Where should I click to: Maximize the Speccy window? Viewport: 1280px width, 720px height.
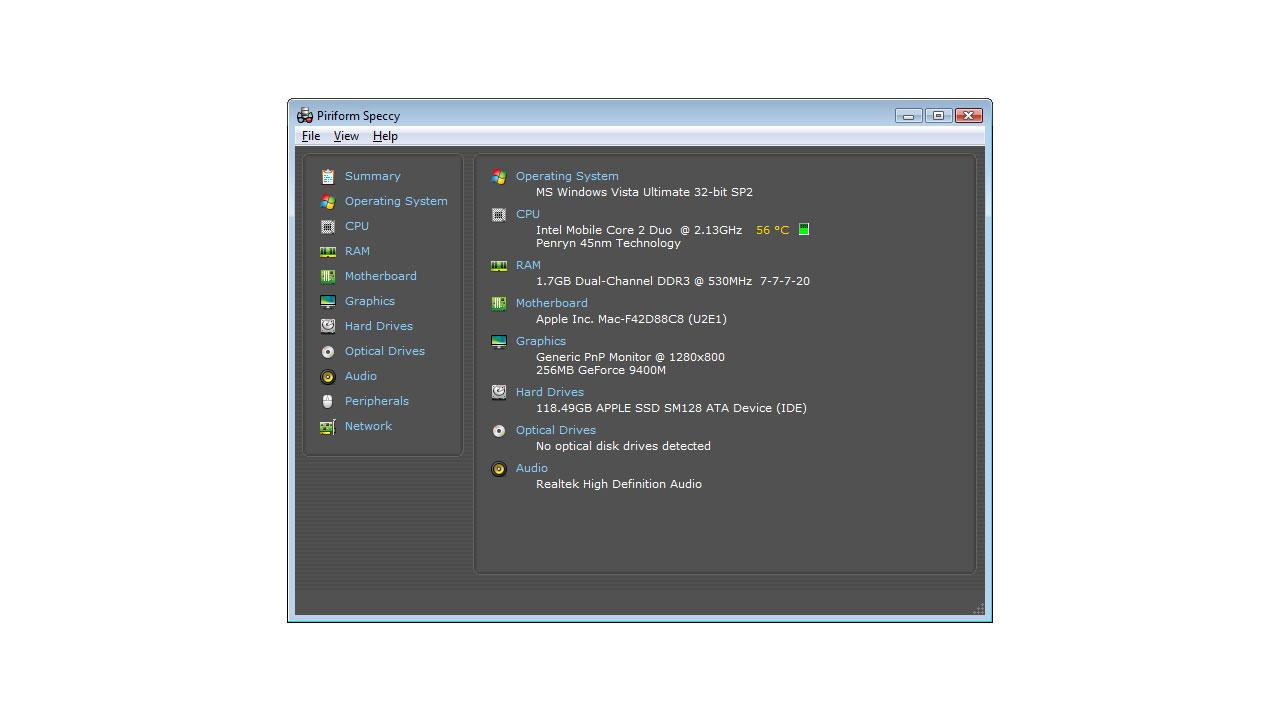point(938,116)
